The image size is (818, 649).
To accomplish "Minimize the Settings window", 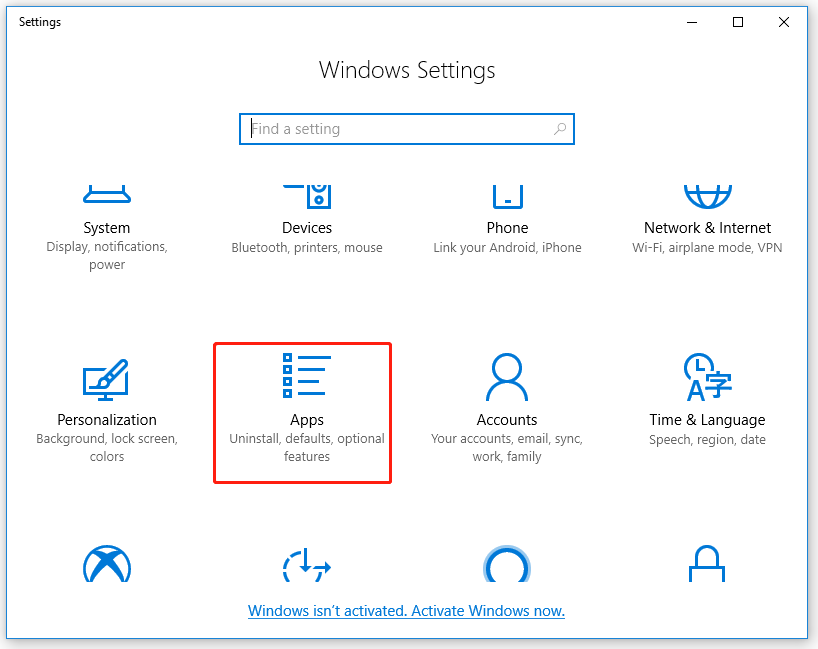I will pyautogui.click(x=692, y=22).
